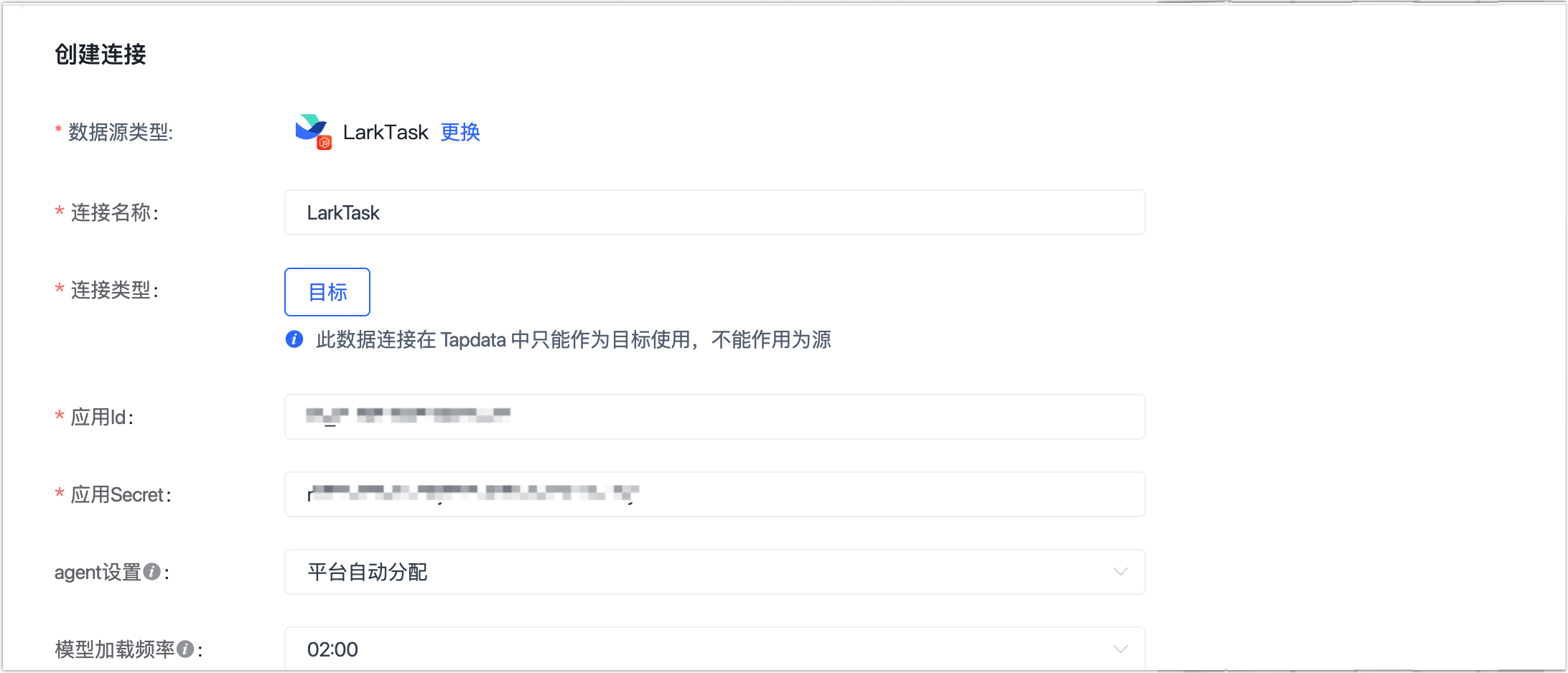The height and width of the screenshot is (673, 1568).
Task: Click the 更换 link to change data source
Action: 460,132
